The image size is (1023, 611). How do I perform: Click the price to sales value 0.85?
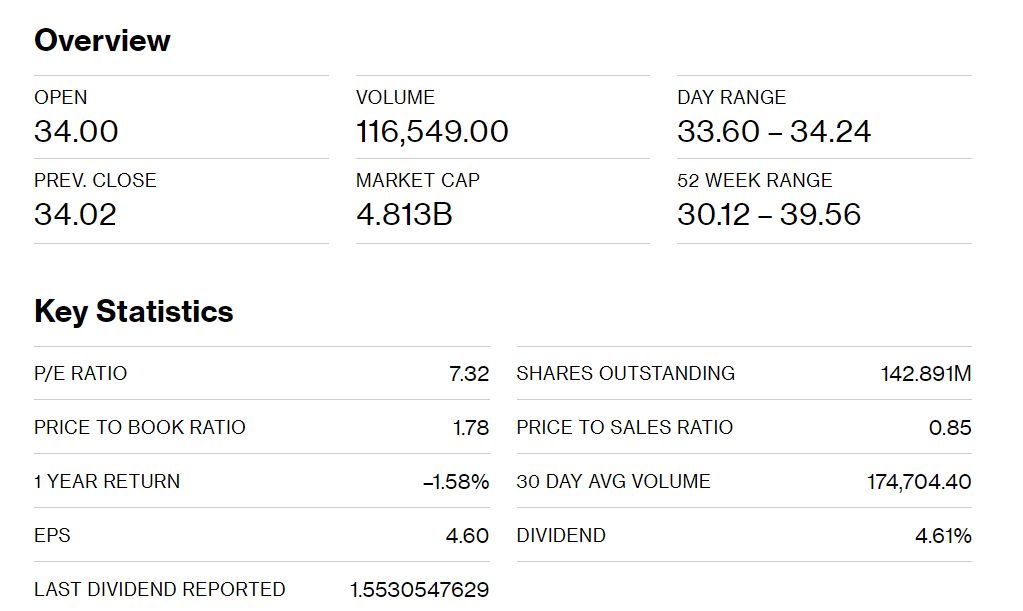(950, 428)
